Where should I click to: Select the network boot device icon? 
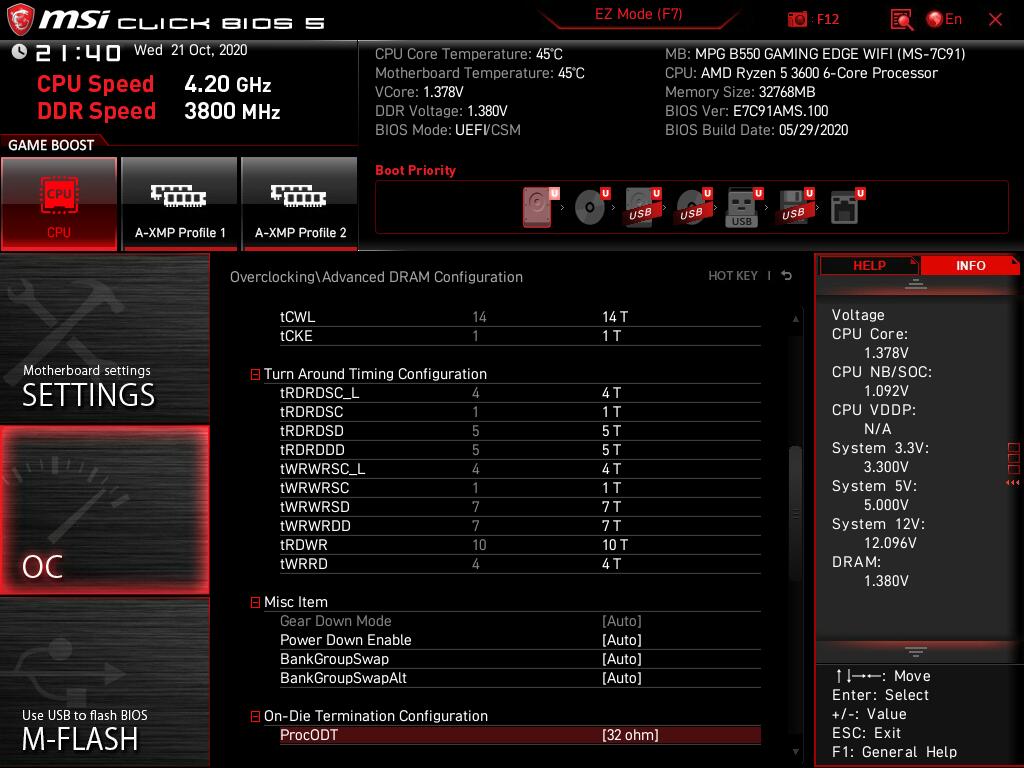click(x=846, y=207)
